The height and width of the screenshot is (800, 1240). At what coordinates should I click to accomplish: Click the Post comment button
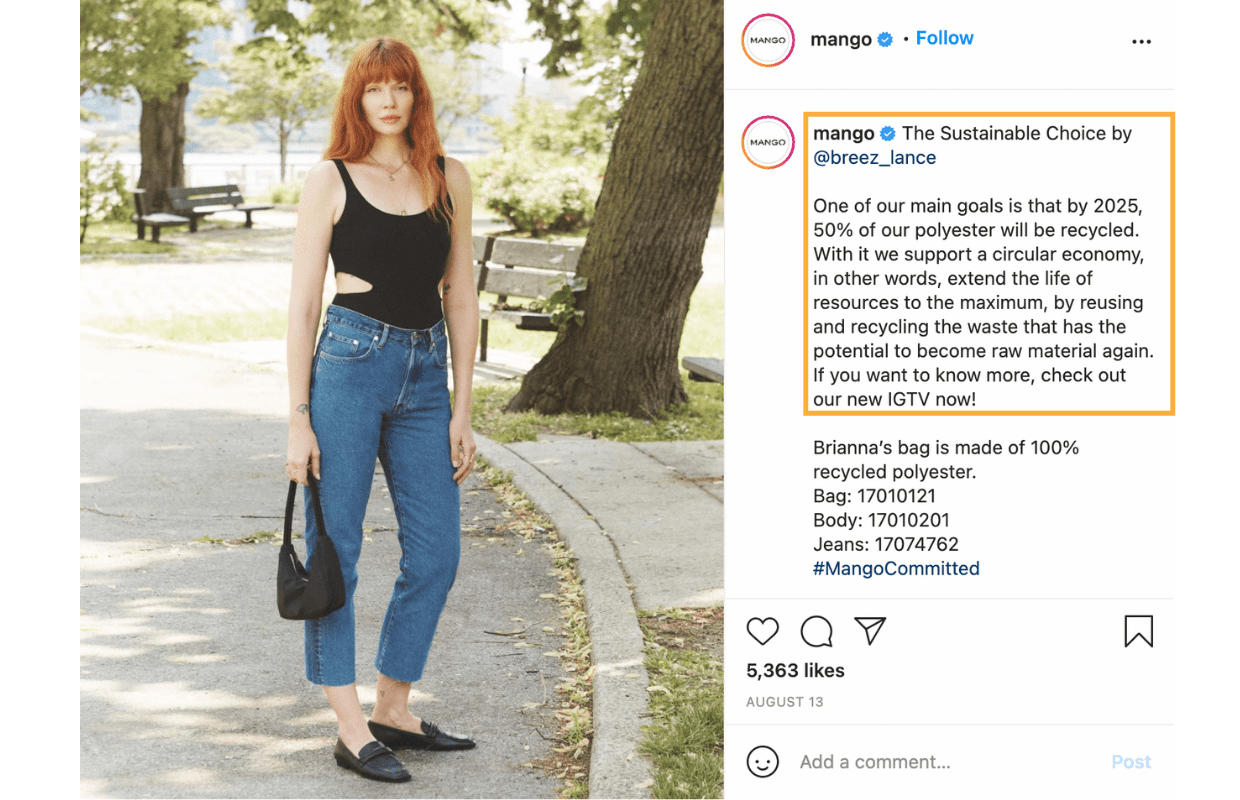coord(1131,762)
